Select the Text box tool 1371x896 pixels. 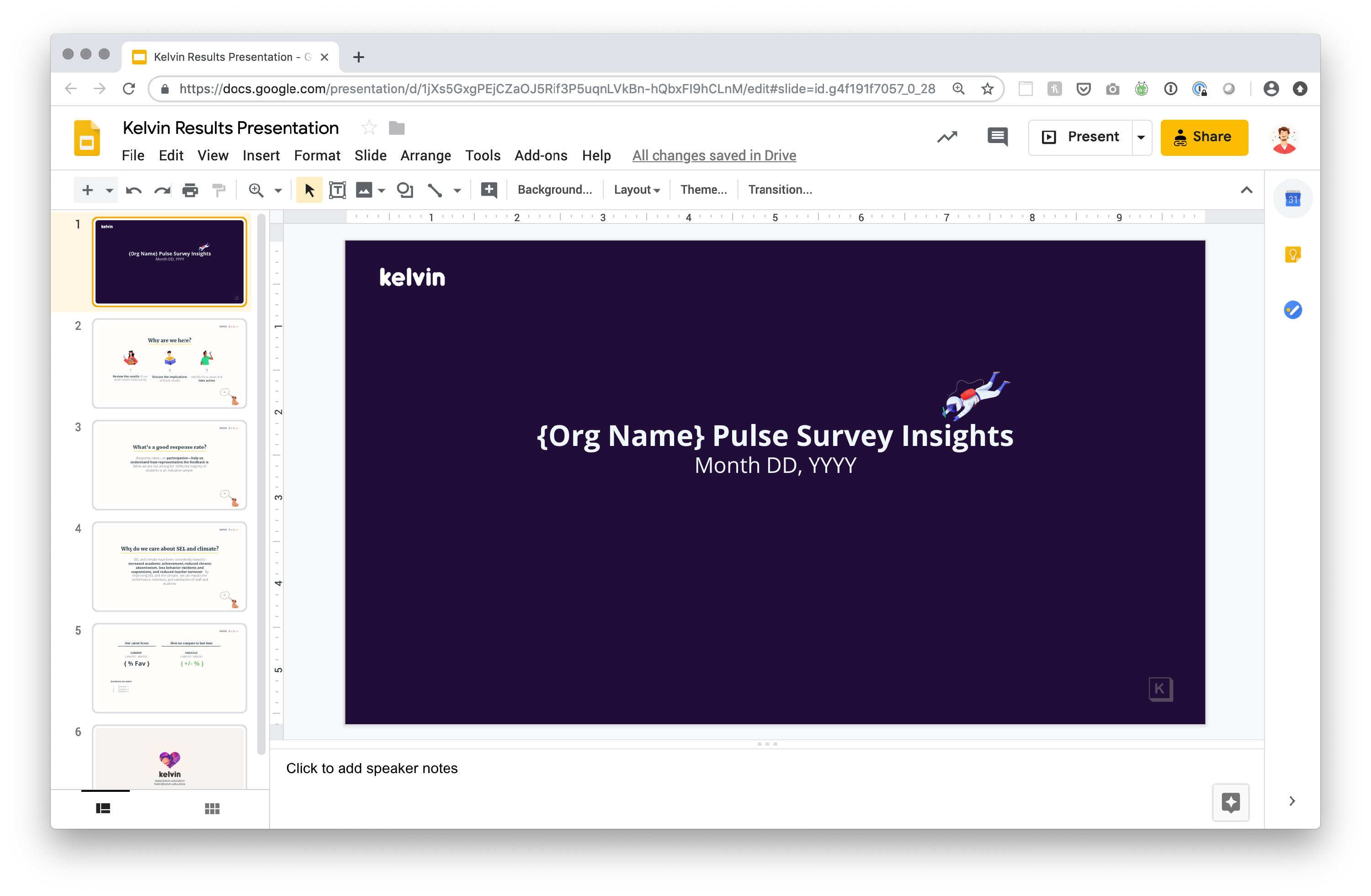tap(337, 190)
